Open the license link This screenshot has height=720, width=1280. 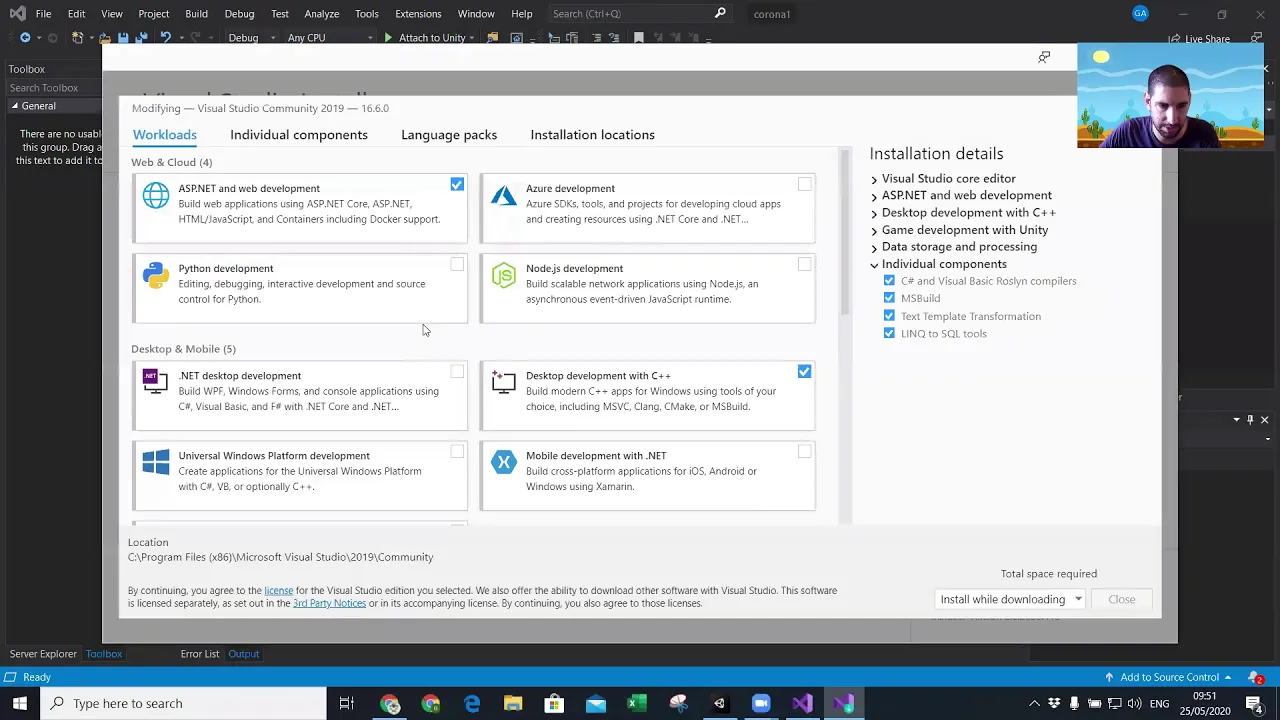pos(278,590)
